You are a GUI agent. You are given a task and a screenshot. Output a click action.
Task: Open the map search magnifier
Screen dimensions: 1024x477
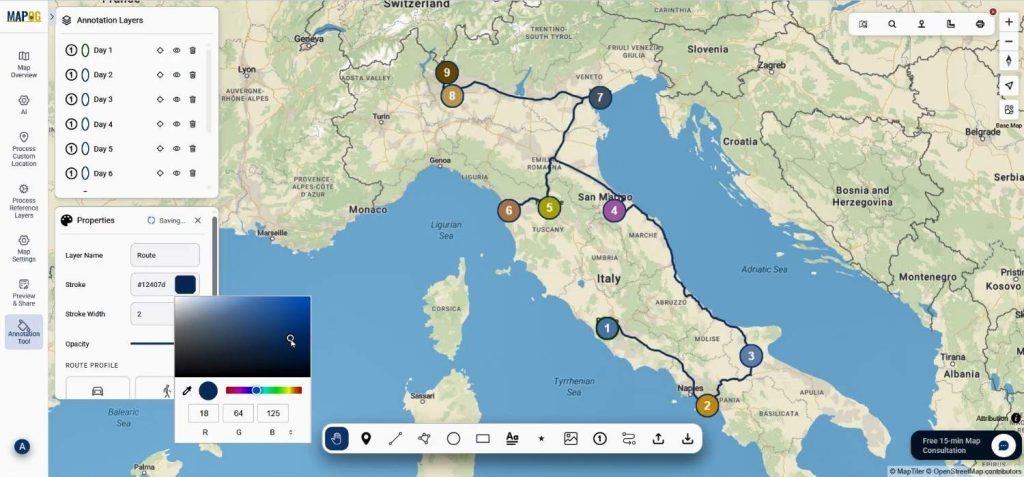click(892, 24)
